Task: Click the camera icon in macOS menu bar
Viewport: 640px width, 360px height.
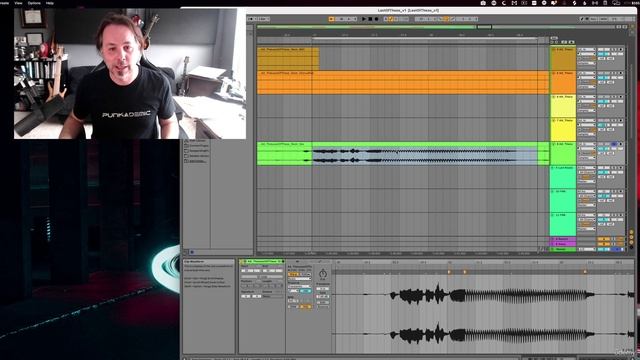Action: [x=483, y=3]
